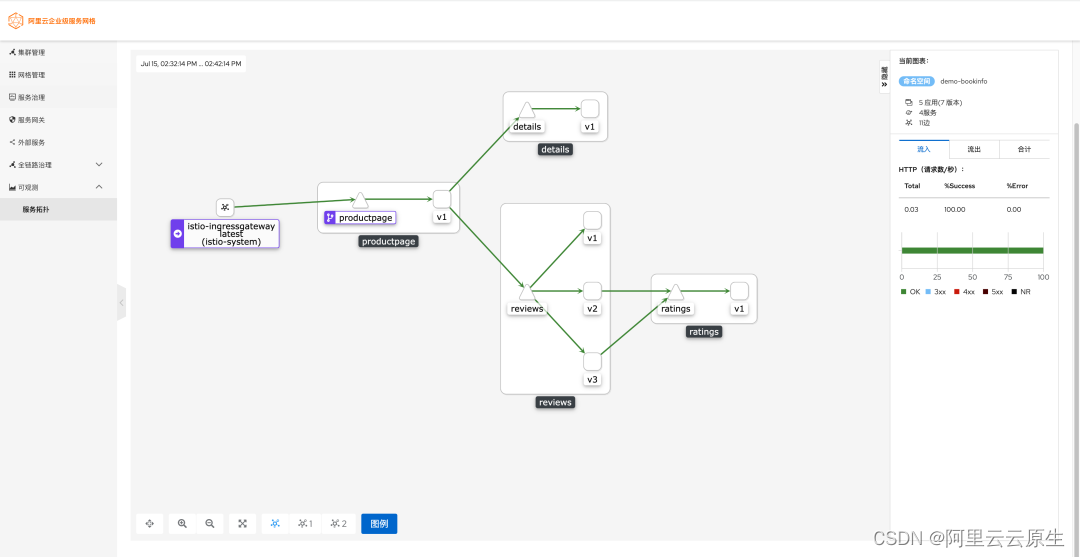The height and width of the screenshot is (557, 1080).
Task: Click the green HTTP success bar
Action: point(973,251)
